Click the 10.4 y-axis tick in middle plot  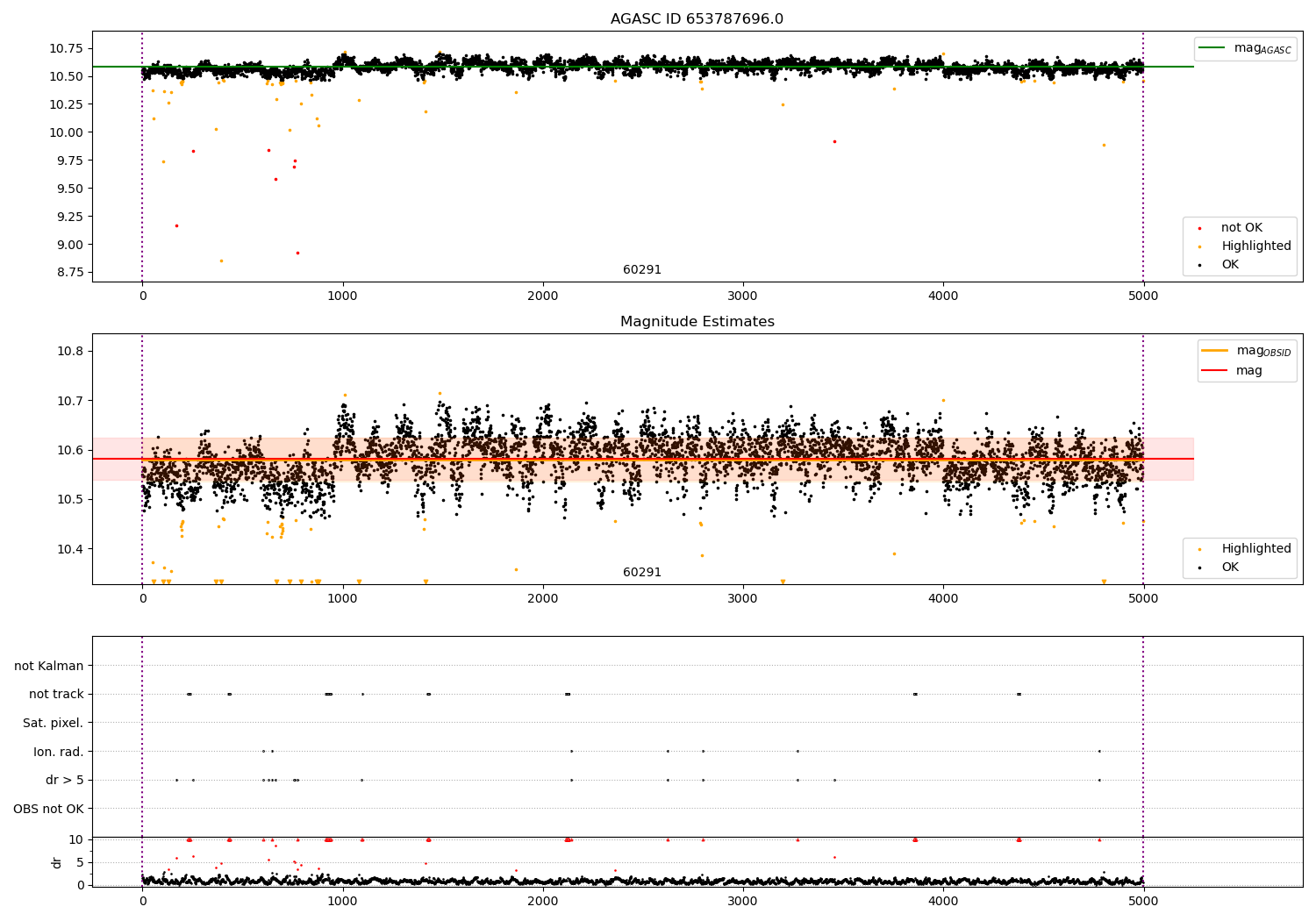pos(70,550)
